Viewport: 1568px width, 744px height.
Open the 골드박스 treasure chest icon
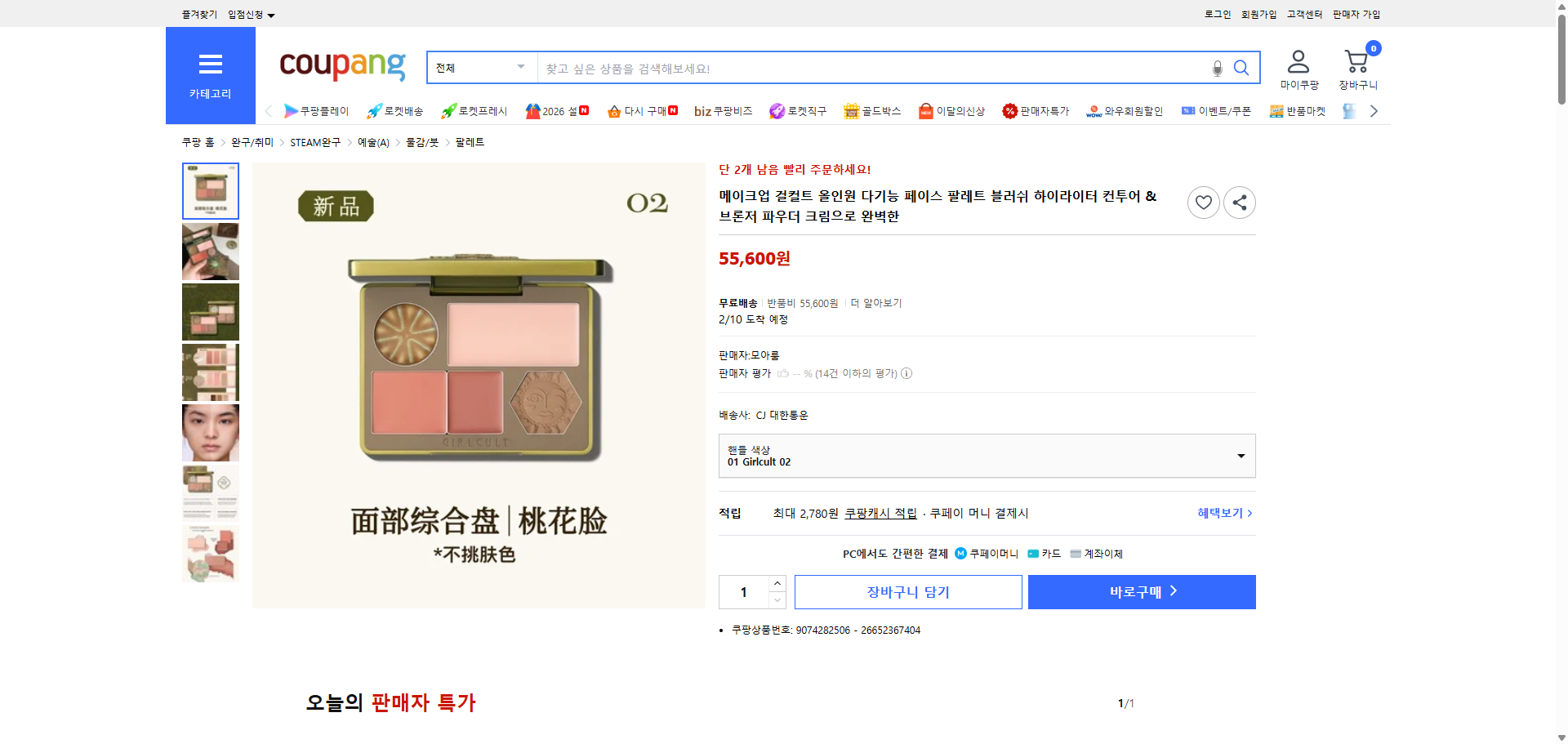point(850,111)
